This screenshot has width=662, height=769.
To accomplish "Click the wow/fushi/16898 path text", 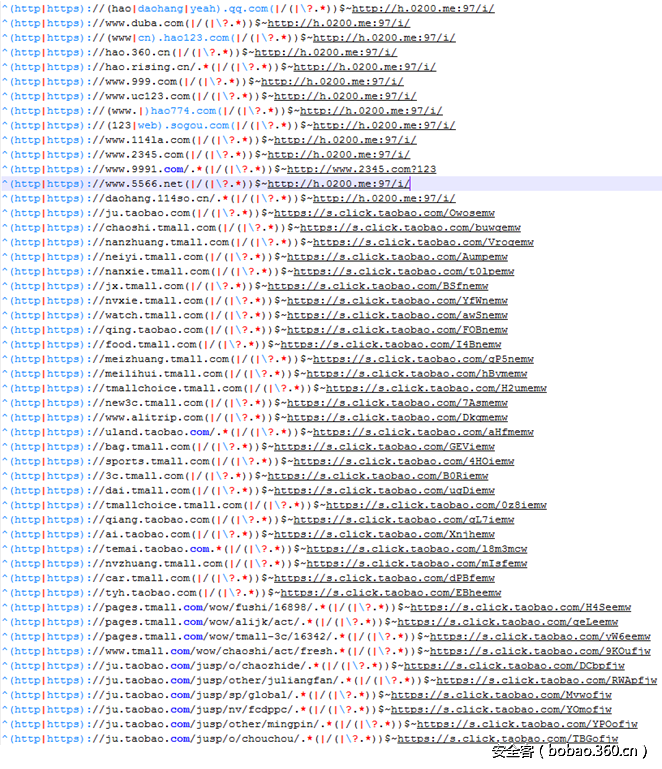I will [x=258, y=608].
